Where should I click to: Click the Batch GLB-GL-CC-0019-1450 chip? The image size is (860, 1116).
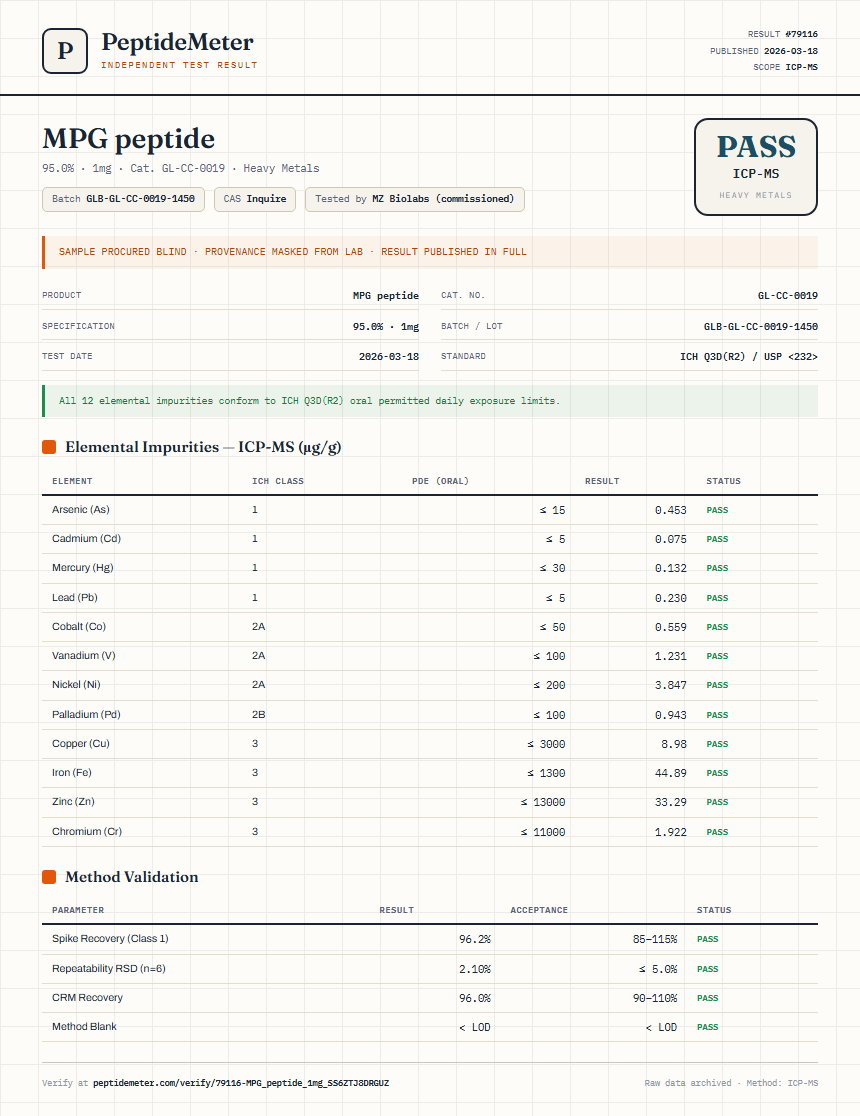pyautogui.click(x=123, y=199)
